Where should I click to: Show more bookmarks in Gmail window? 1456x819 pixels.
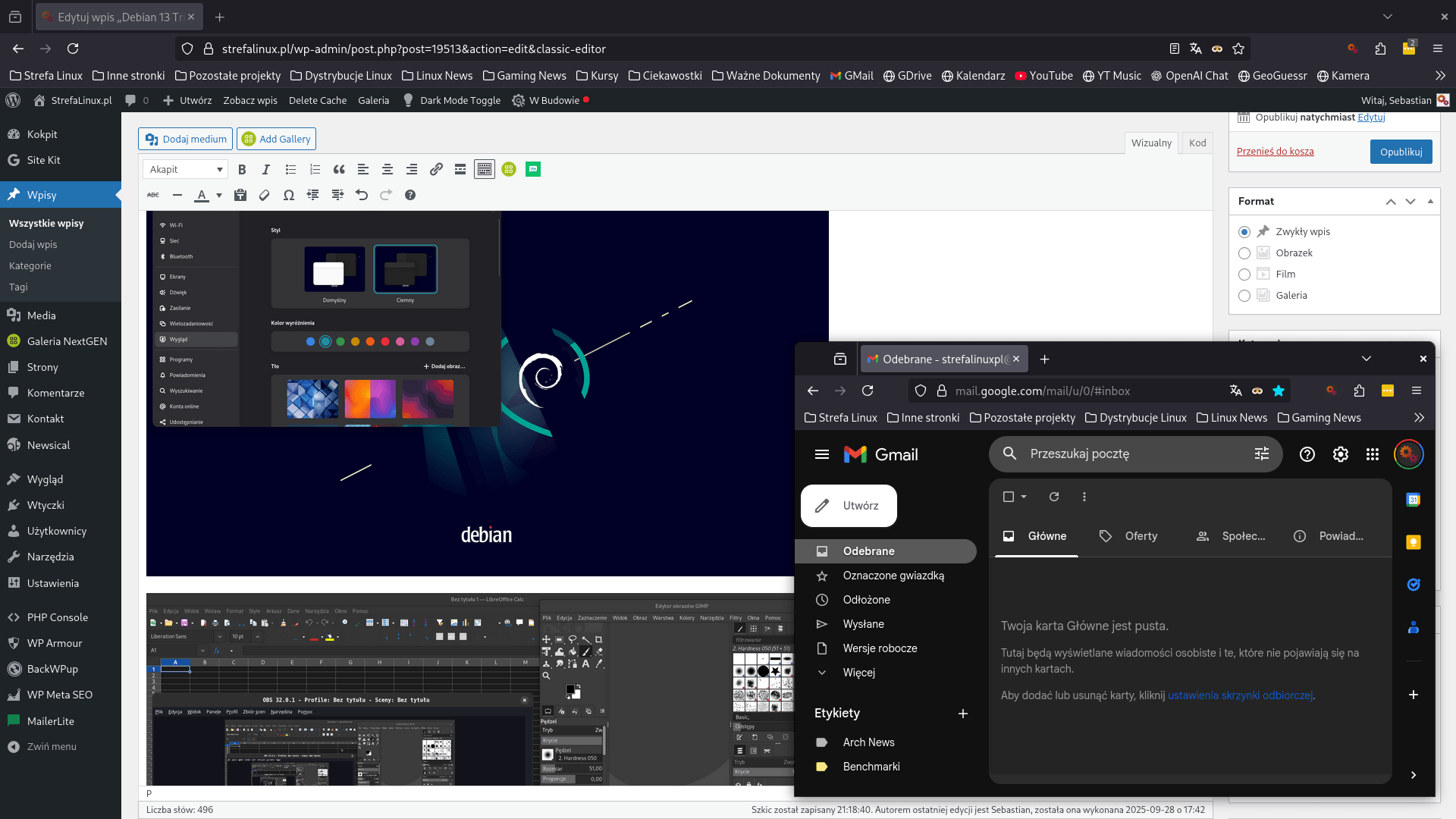(1420, 418)
